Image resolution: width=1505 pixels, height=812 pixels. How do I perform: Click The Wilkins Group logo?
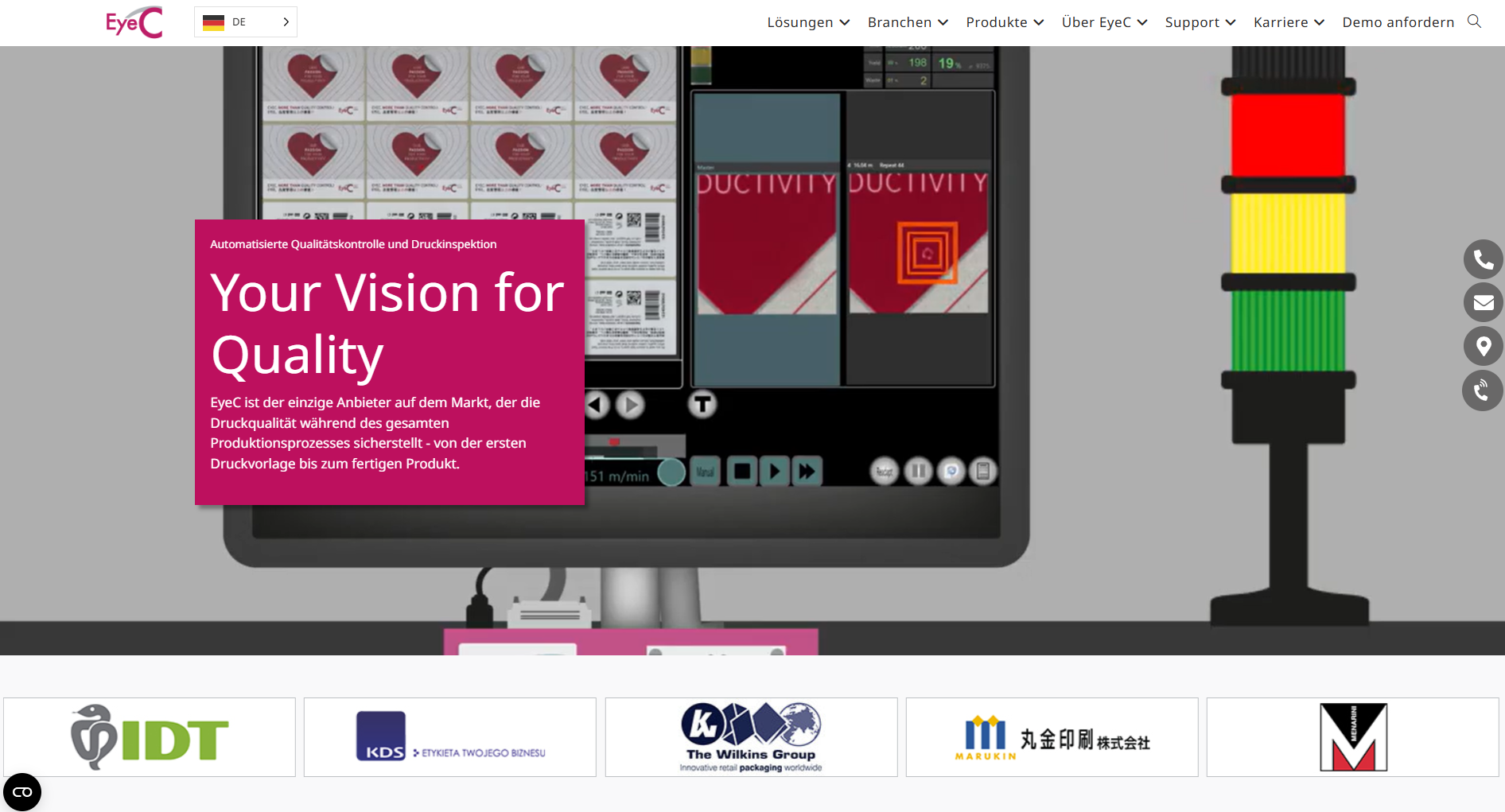[x=751, y=737]
